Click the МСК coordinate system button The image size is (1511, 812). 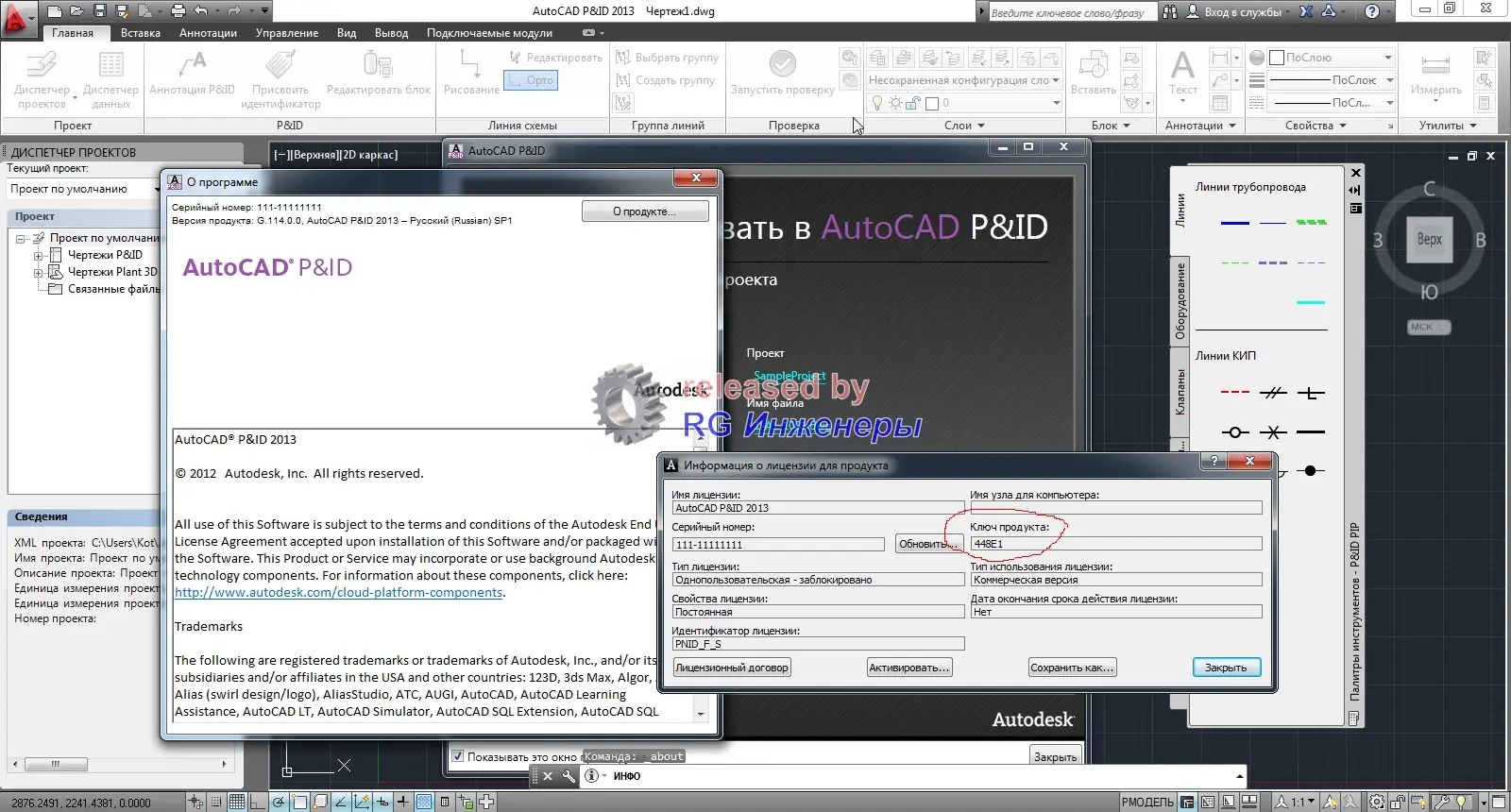click(x=1429, y=327)
